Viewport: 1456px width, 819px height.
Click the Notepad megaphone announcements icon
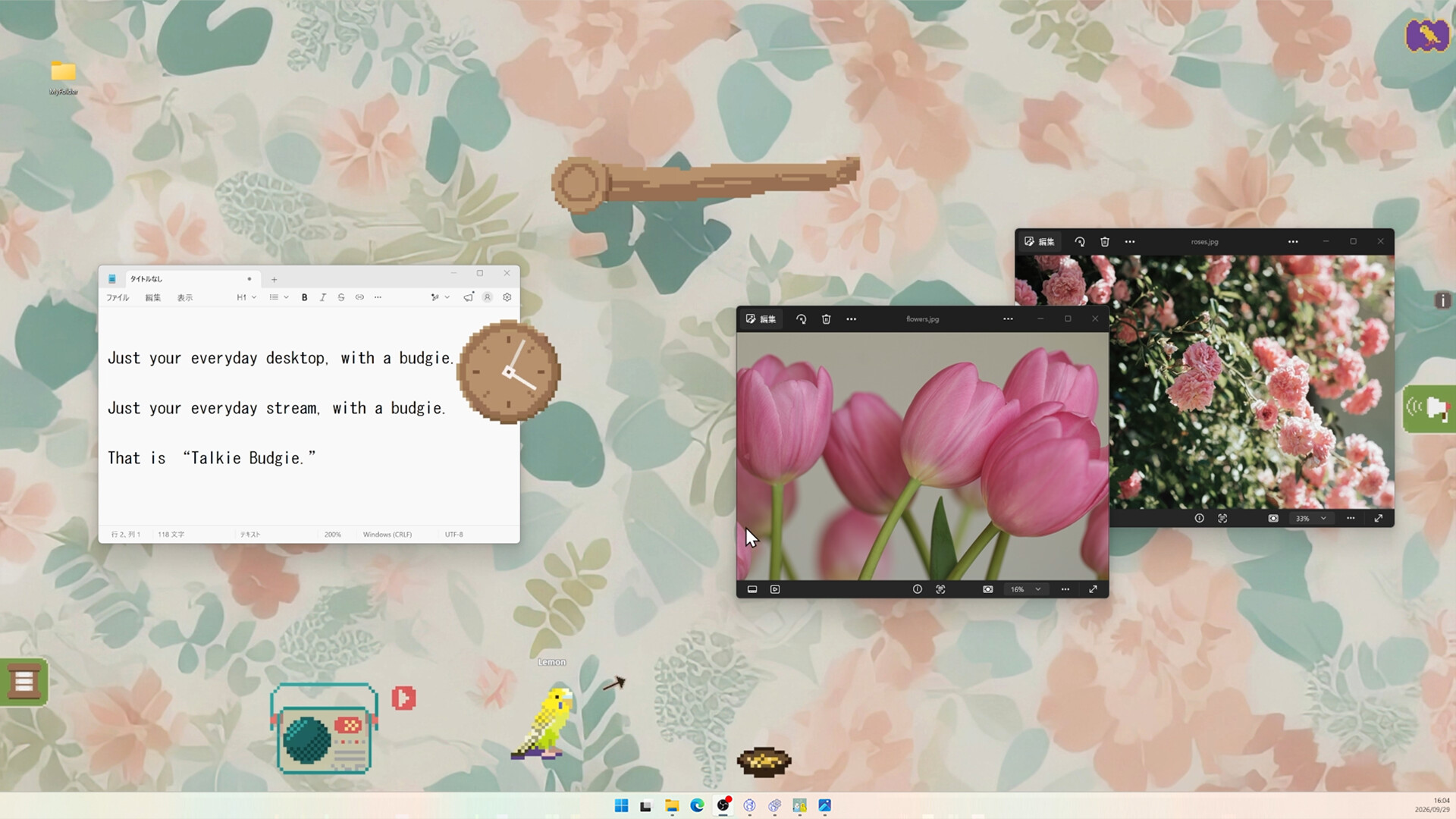pos(469,297)
